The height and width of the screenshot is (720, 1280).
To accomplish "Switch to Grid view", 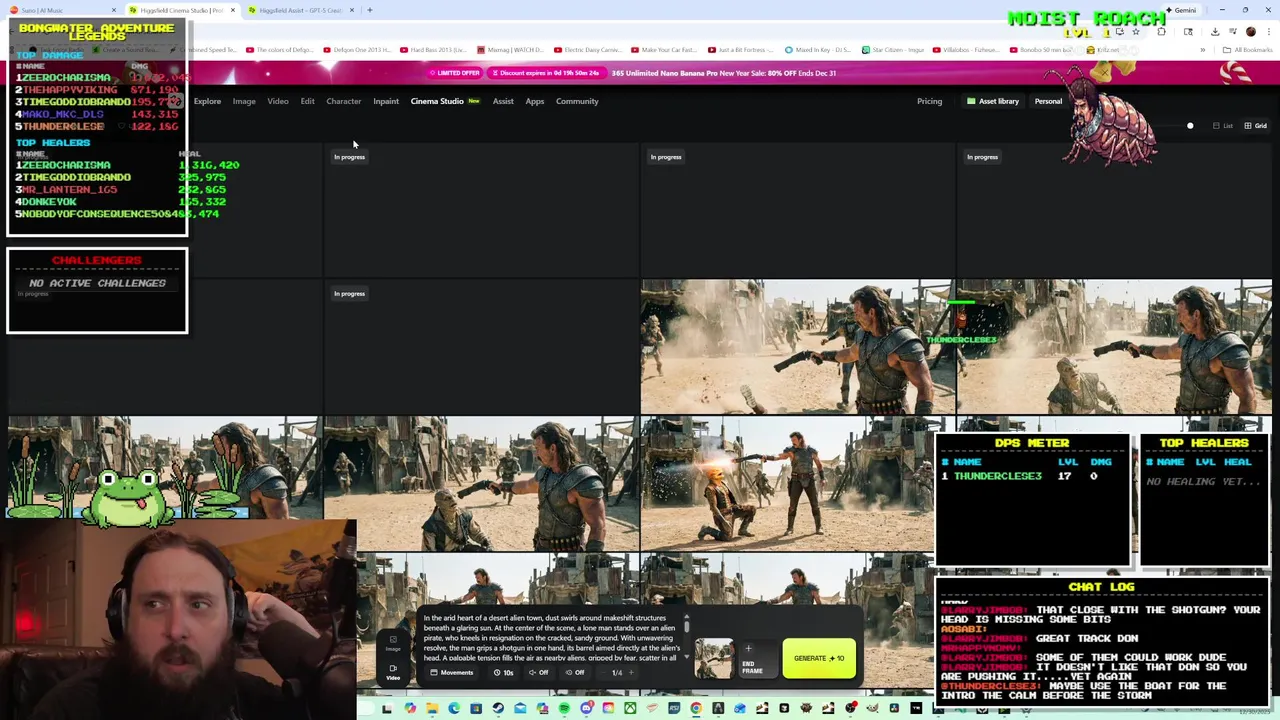I will tap(1256, 126).
